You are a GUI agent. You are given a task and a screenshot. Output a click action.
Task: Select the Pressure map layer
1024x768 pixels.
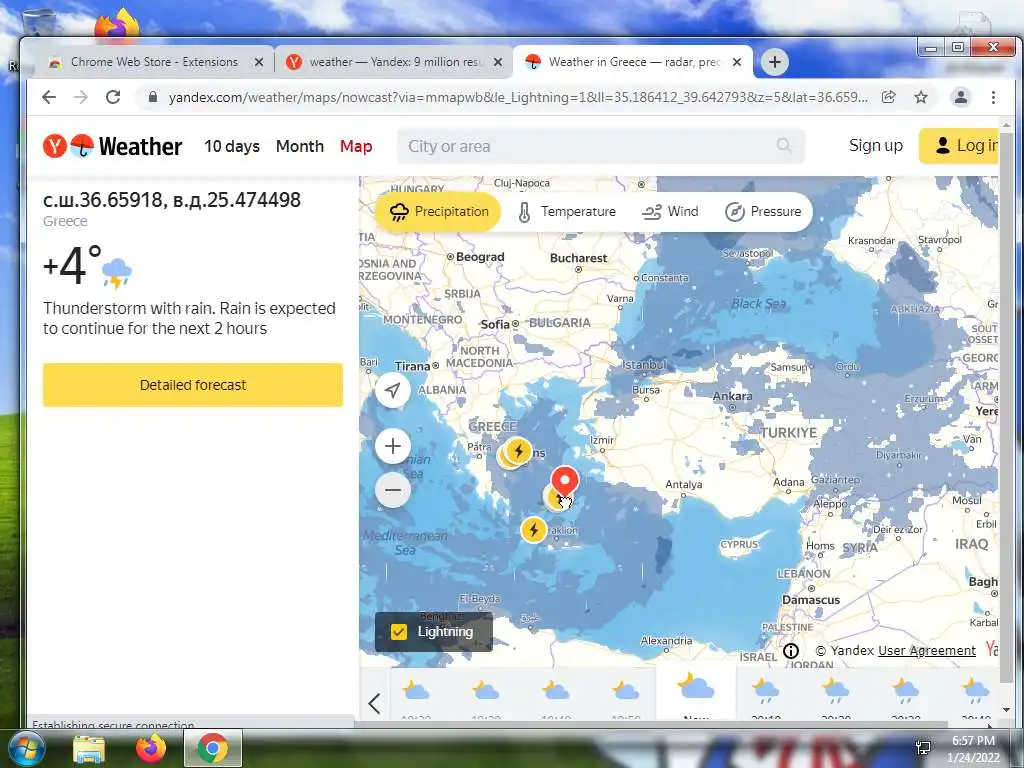[x=763, y=212]
